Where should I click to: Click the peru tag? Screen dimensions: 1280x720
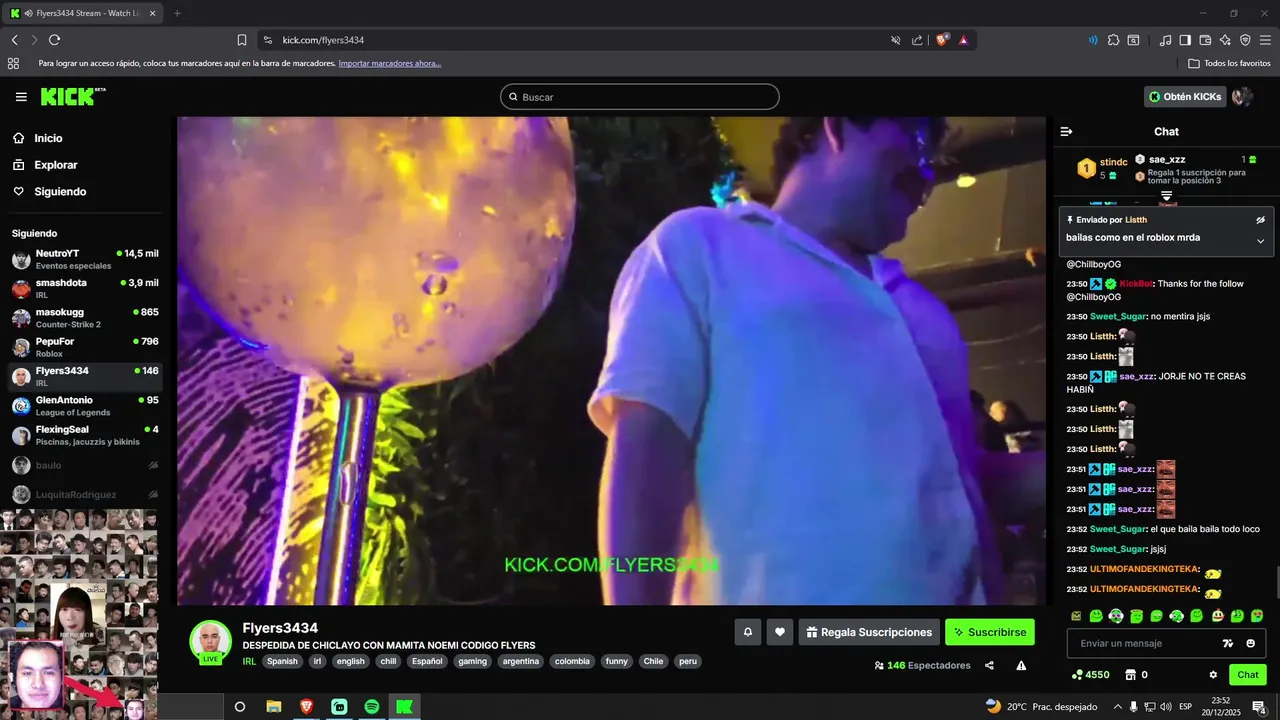[687, 661]
